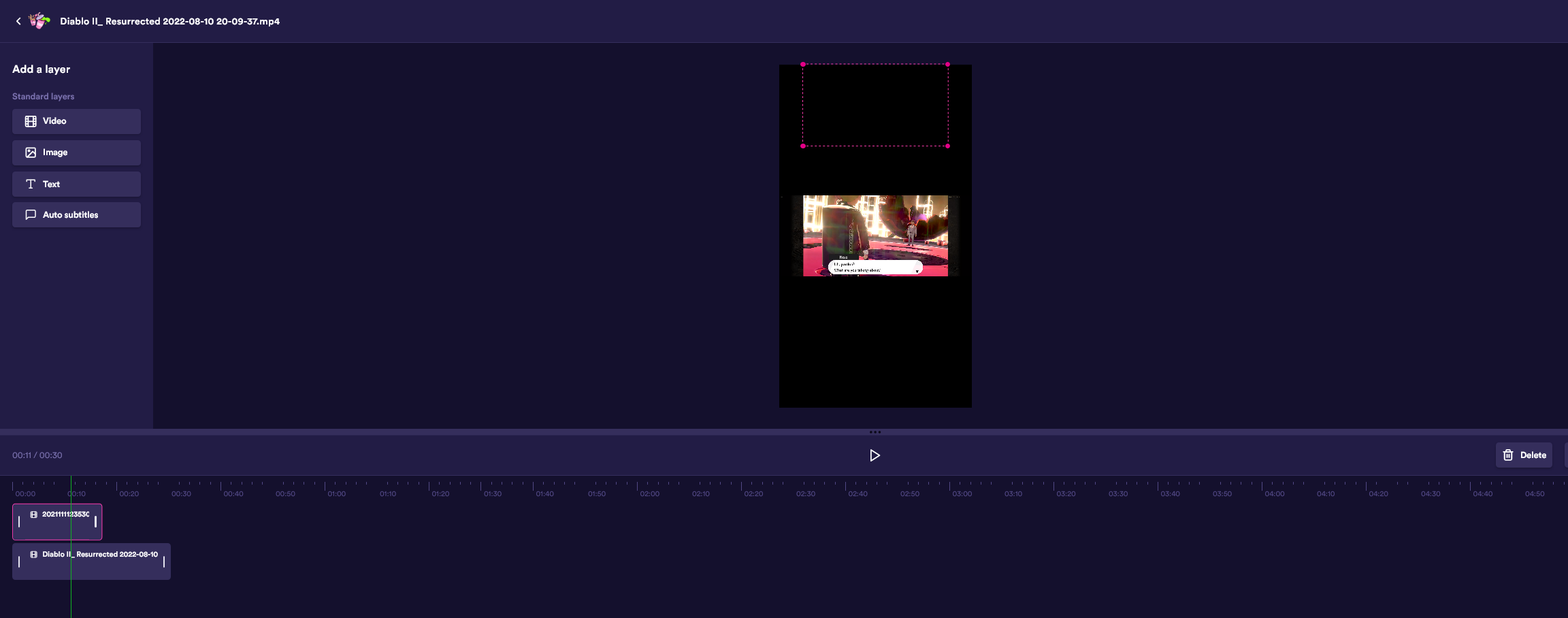Image resolution: width=1568 pixels, height=618 pixels.
Task: Click the app logo icon
Action: point(39,21)
